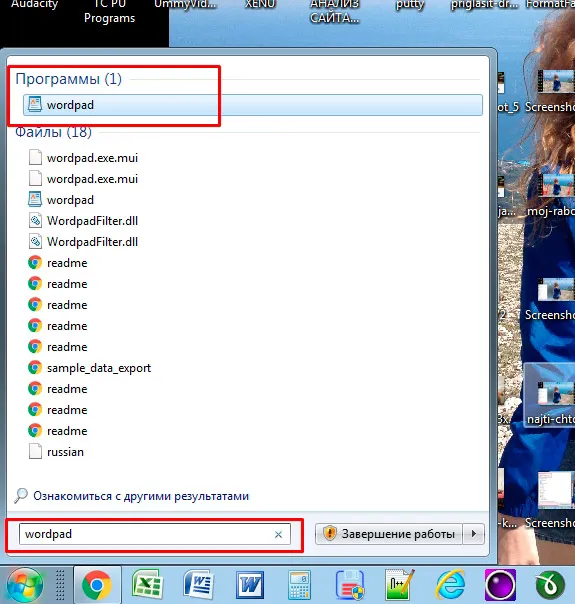Open the purple sphere app in the taskbar
This screenshot has height=604, width=575.
pyautogui.click(x=500, y=585)
